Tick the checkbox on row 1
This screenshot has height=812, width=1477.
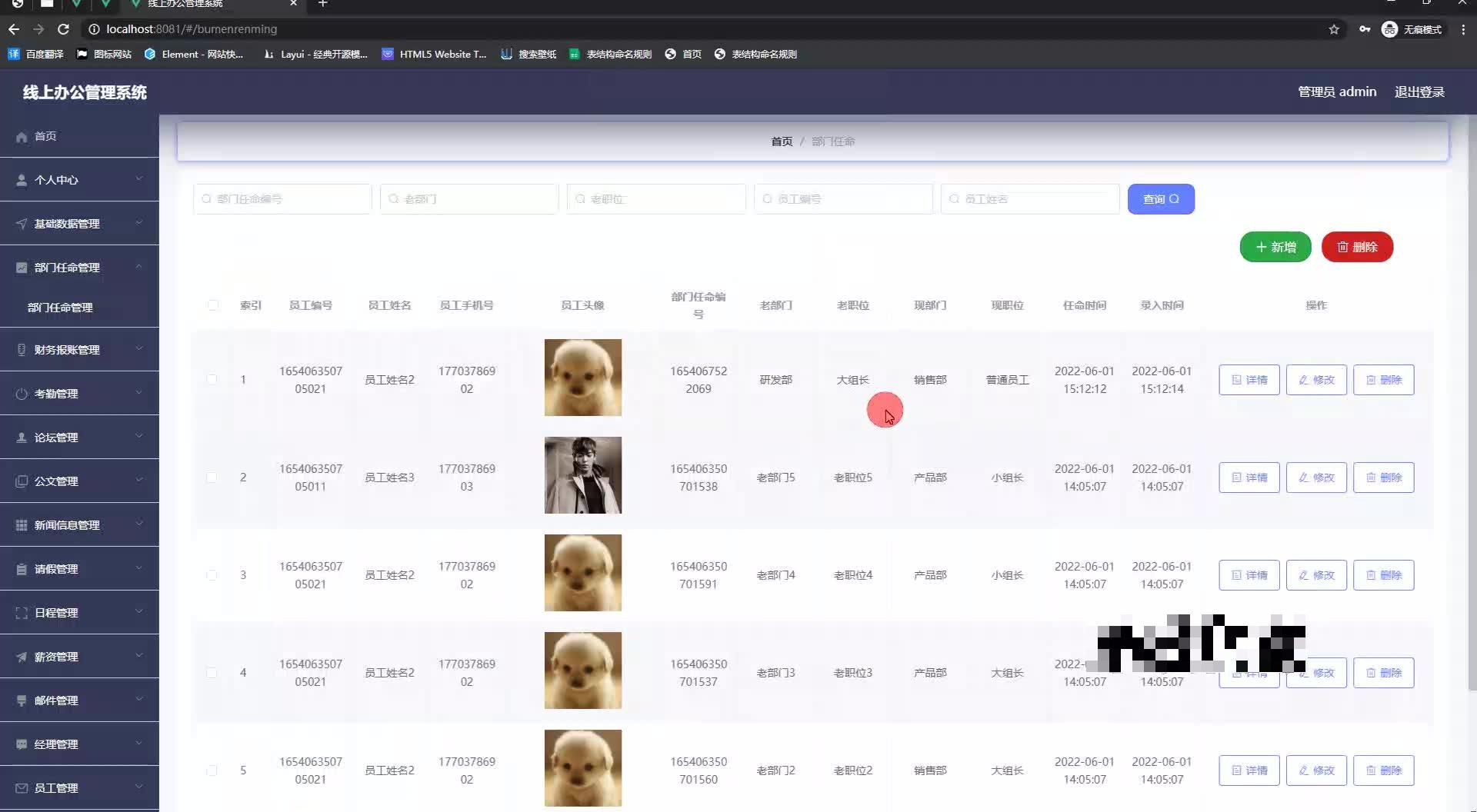coord(213,379)
